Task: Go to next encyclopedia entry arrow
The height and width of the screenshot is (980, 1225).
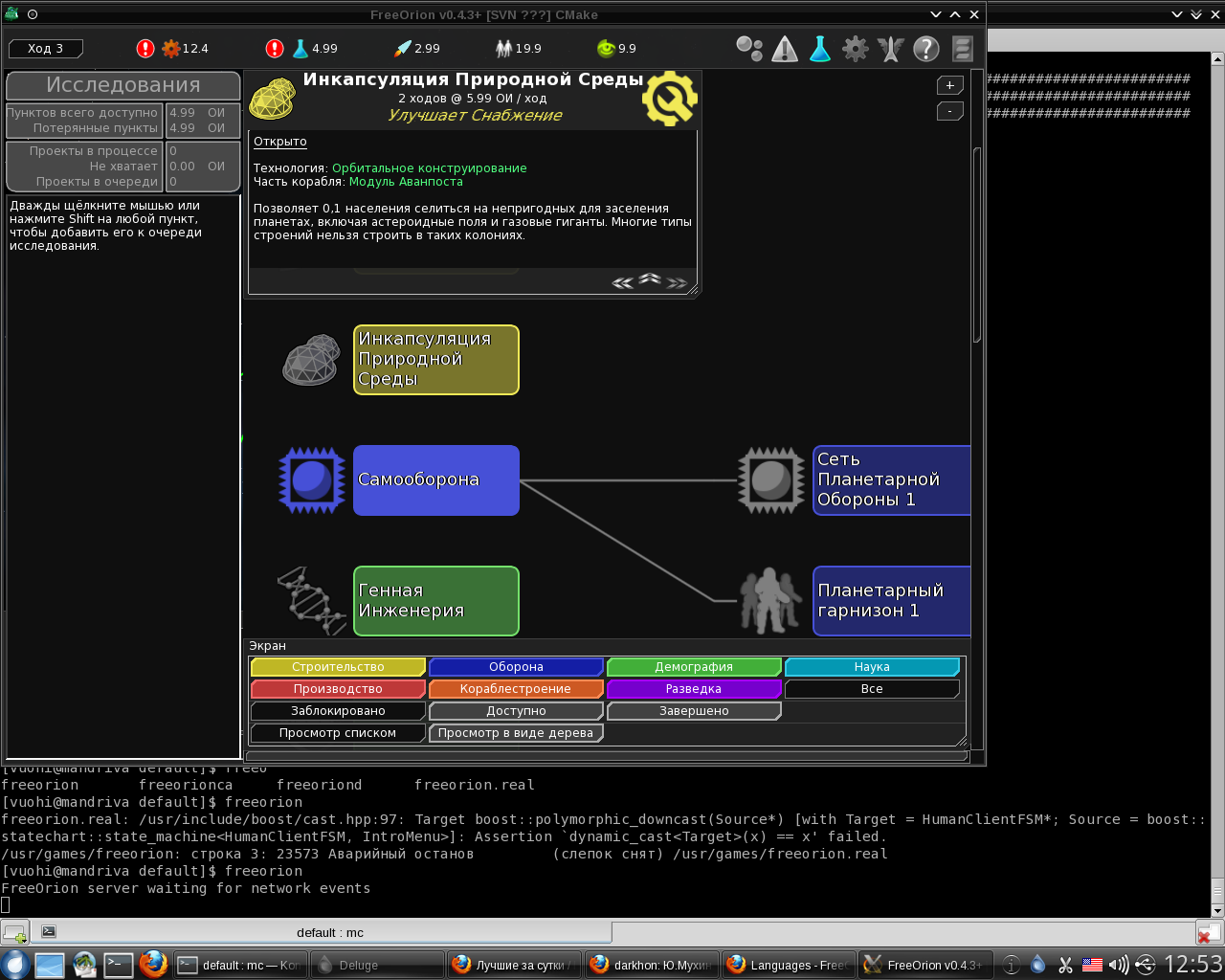Action: tap(678, 282)
